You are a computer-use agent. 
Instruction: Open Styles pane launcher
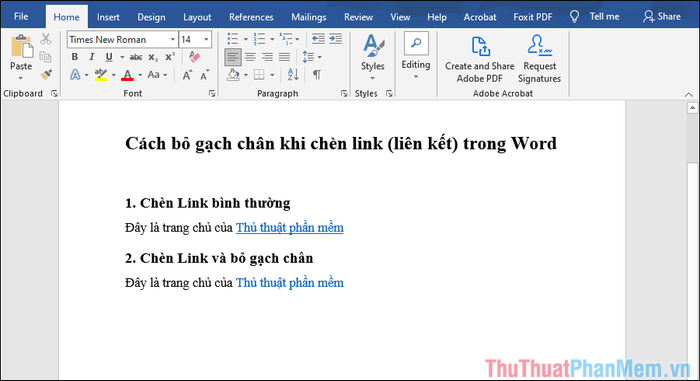coord(389,93)
